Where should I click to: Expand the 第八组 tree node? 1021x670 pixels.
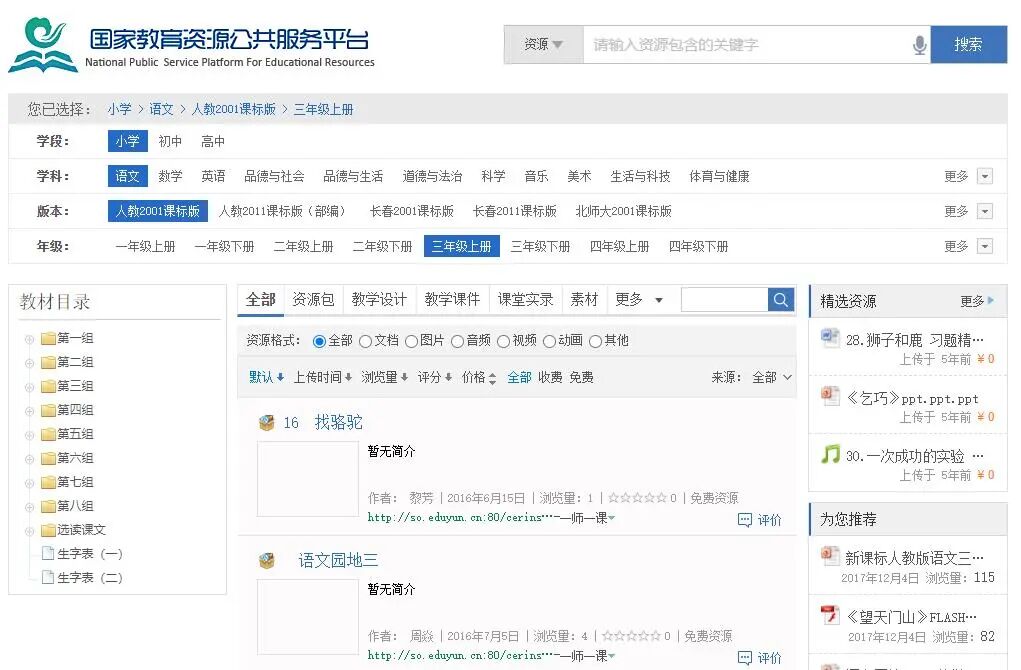tap(29, 507)
